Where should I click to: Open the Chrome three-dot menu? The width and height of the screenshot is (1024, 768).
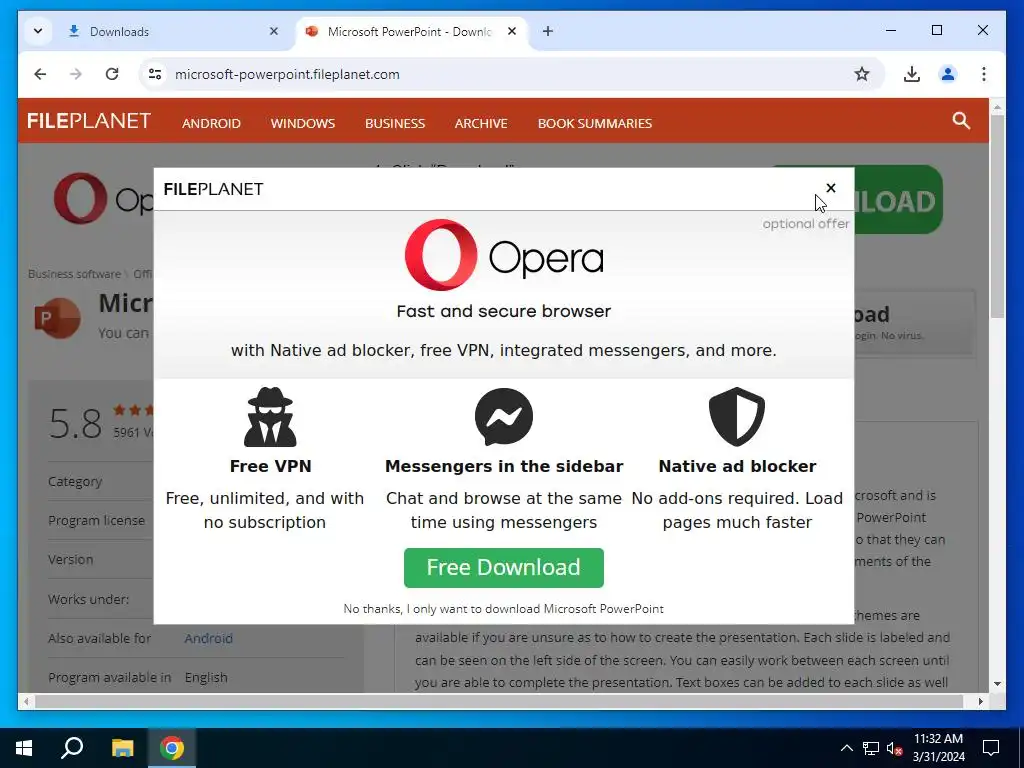(x=984, y=74)
